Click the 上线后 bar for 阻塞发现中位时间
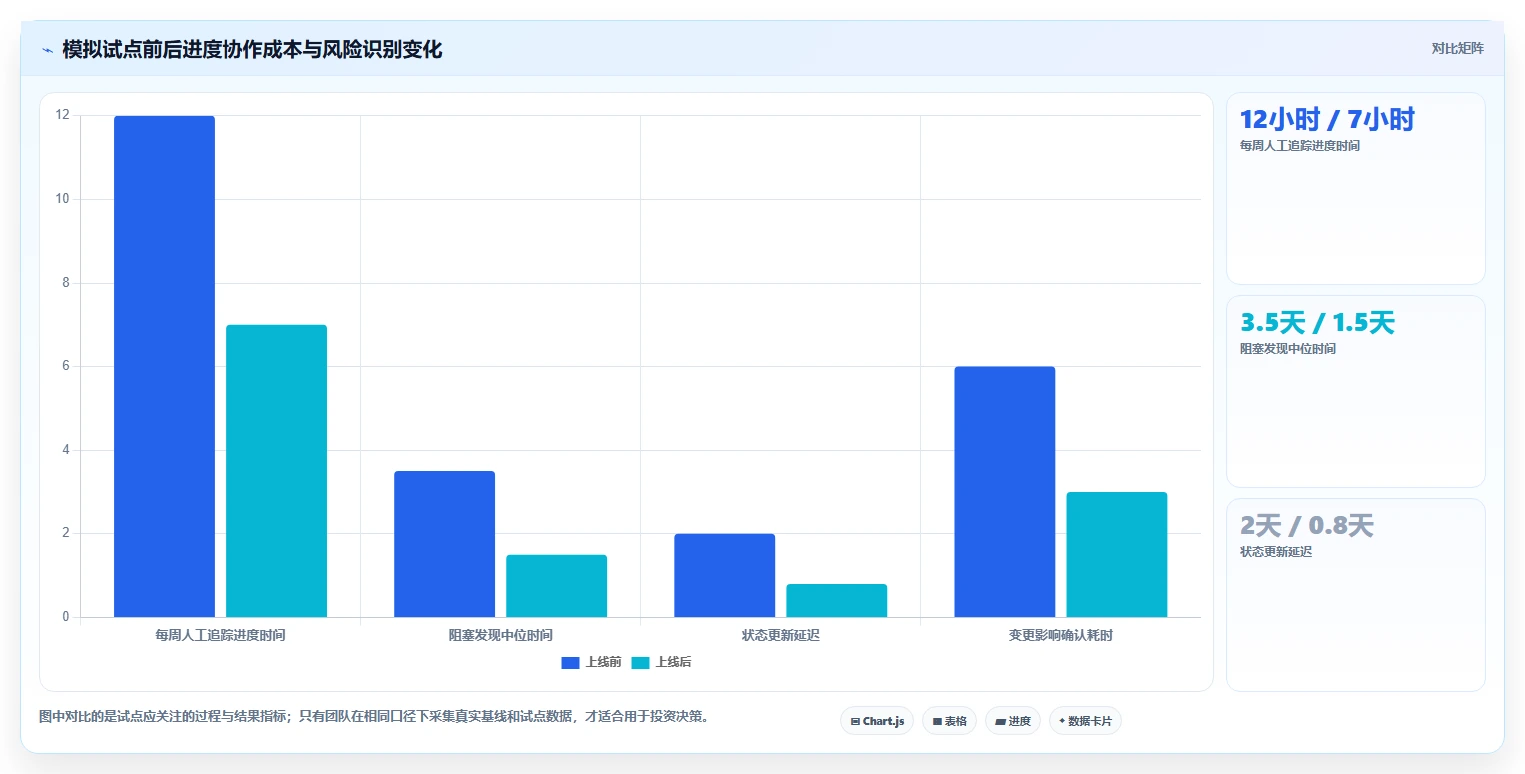This screenshot has height=774, width=1525. point(556,586)
